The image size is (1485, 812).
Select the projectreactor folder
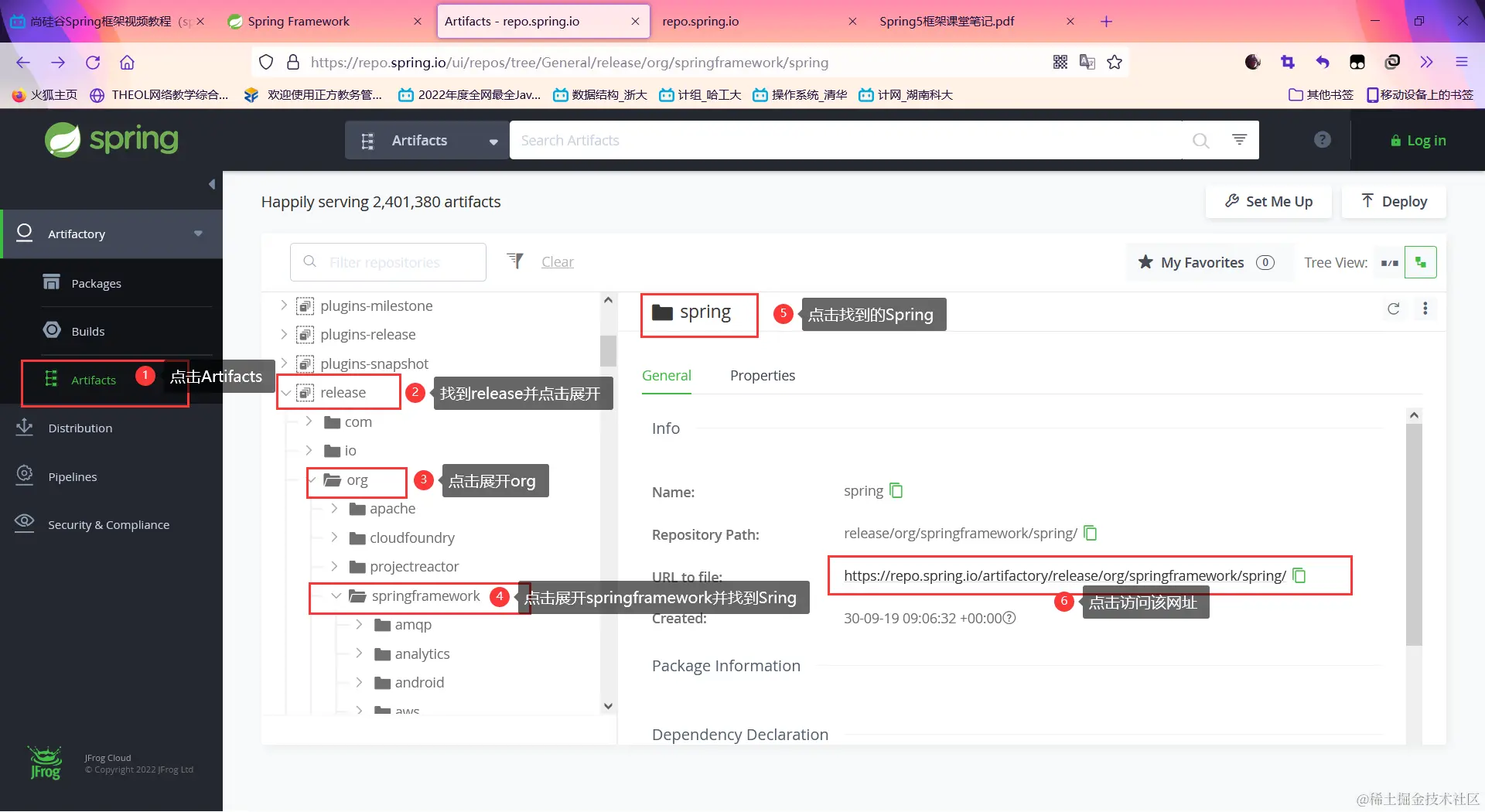(405, 567)
